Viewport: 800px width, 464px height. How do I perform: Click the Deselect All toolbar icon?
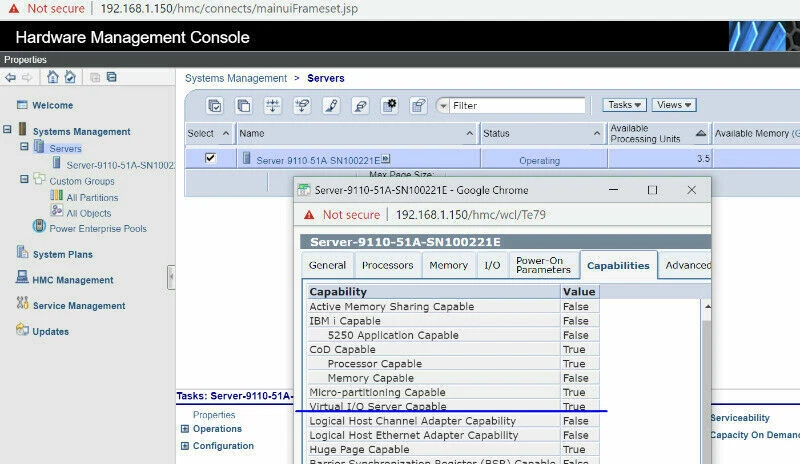244,106
